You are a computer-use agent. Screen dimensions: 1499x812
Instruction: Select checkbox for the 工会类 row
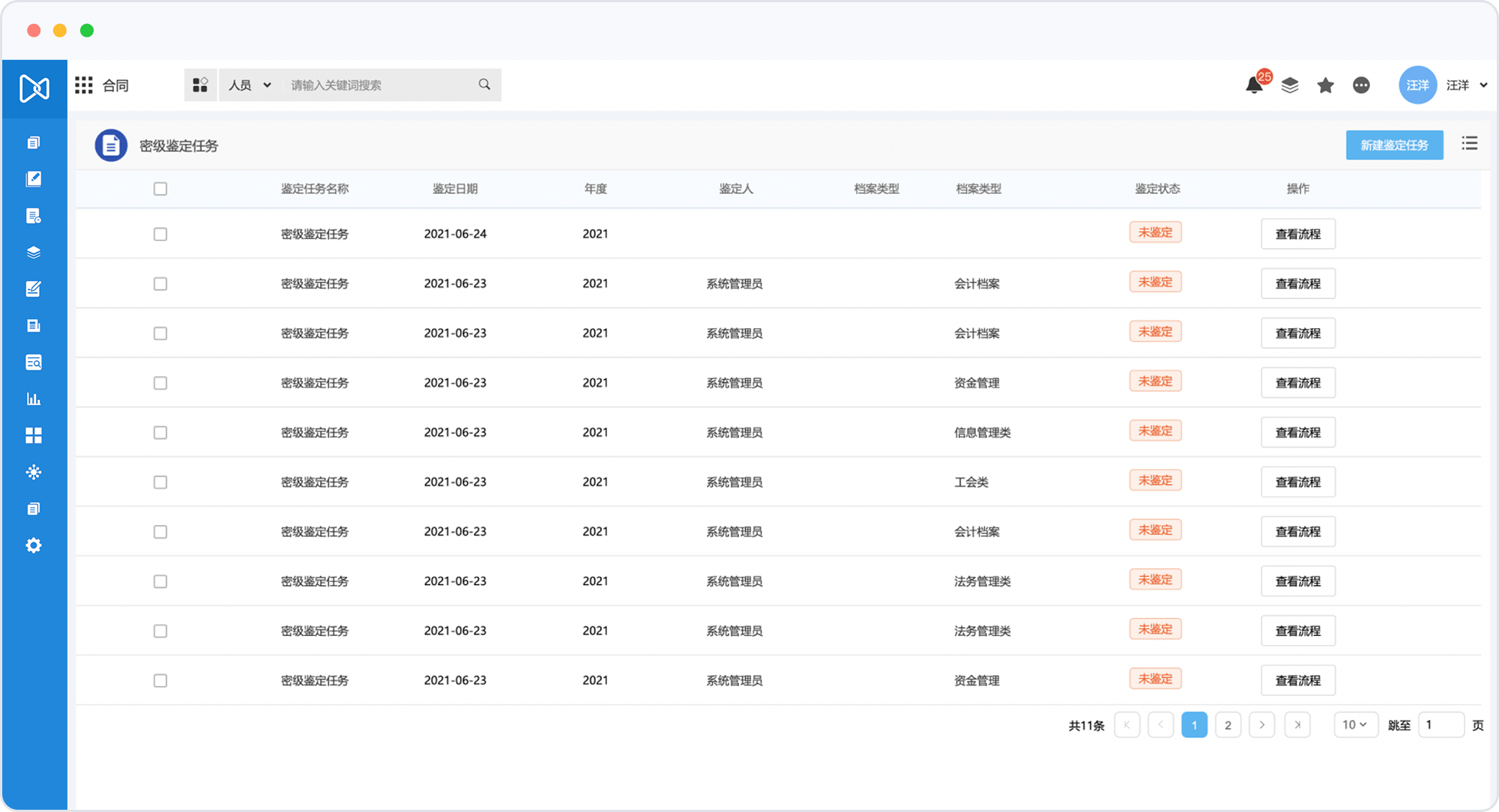coord(160,482)
